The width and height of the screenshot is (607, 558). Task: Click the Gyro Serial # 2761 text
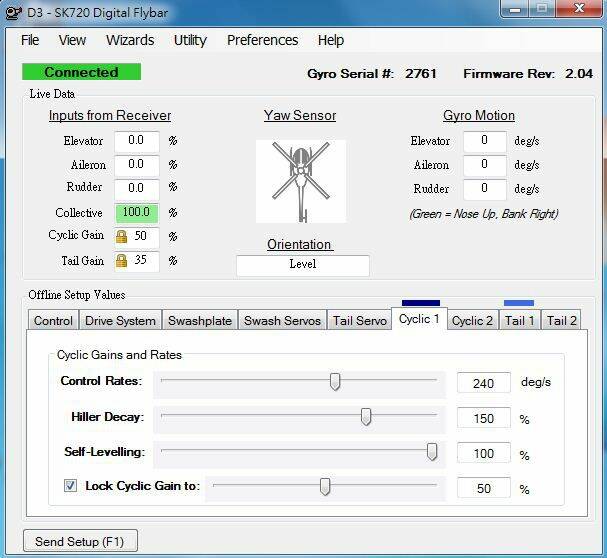(x=372, y=74)
